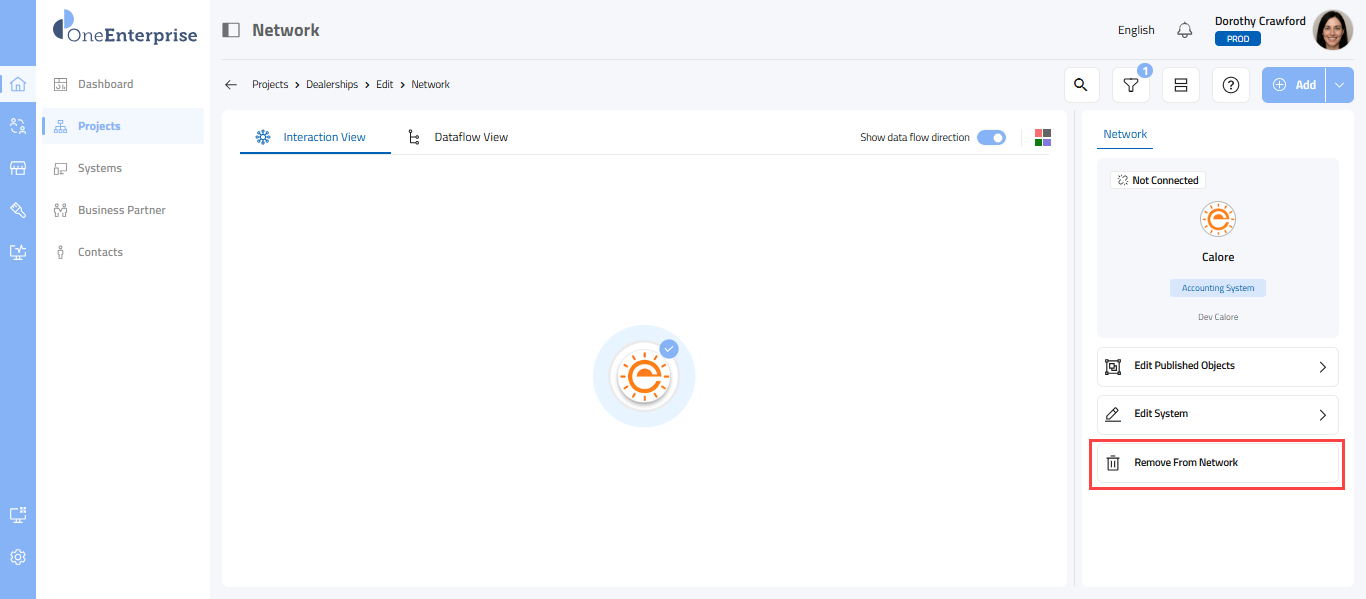Open the filter funnel icon

click(1131, 85)
